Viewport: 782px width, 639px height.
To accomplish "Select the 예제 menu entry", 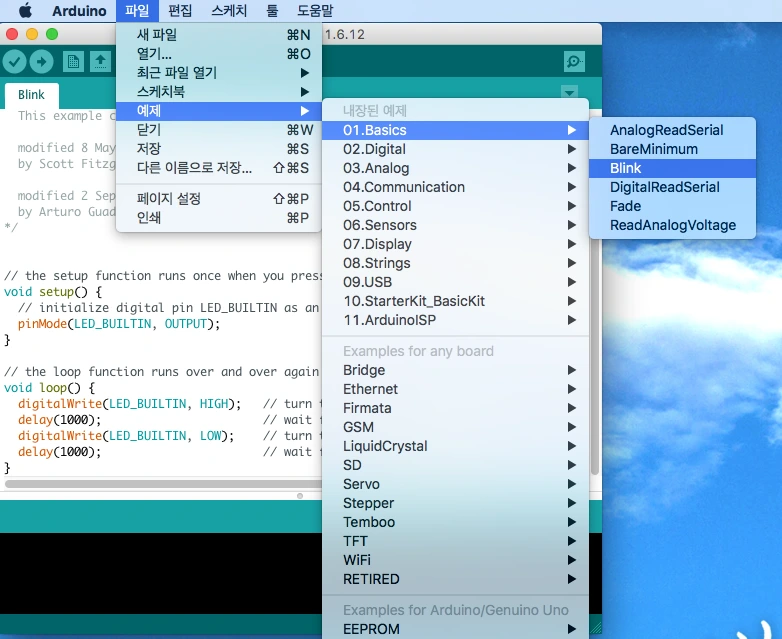I will 219,111.
